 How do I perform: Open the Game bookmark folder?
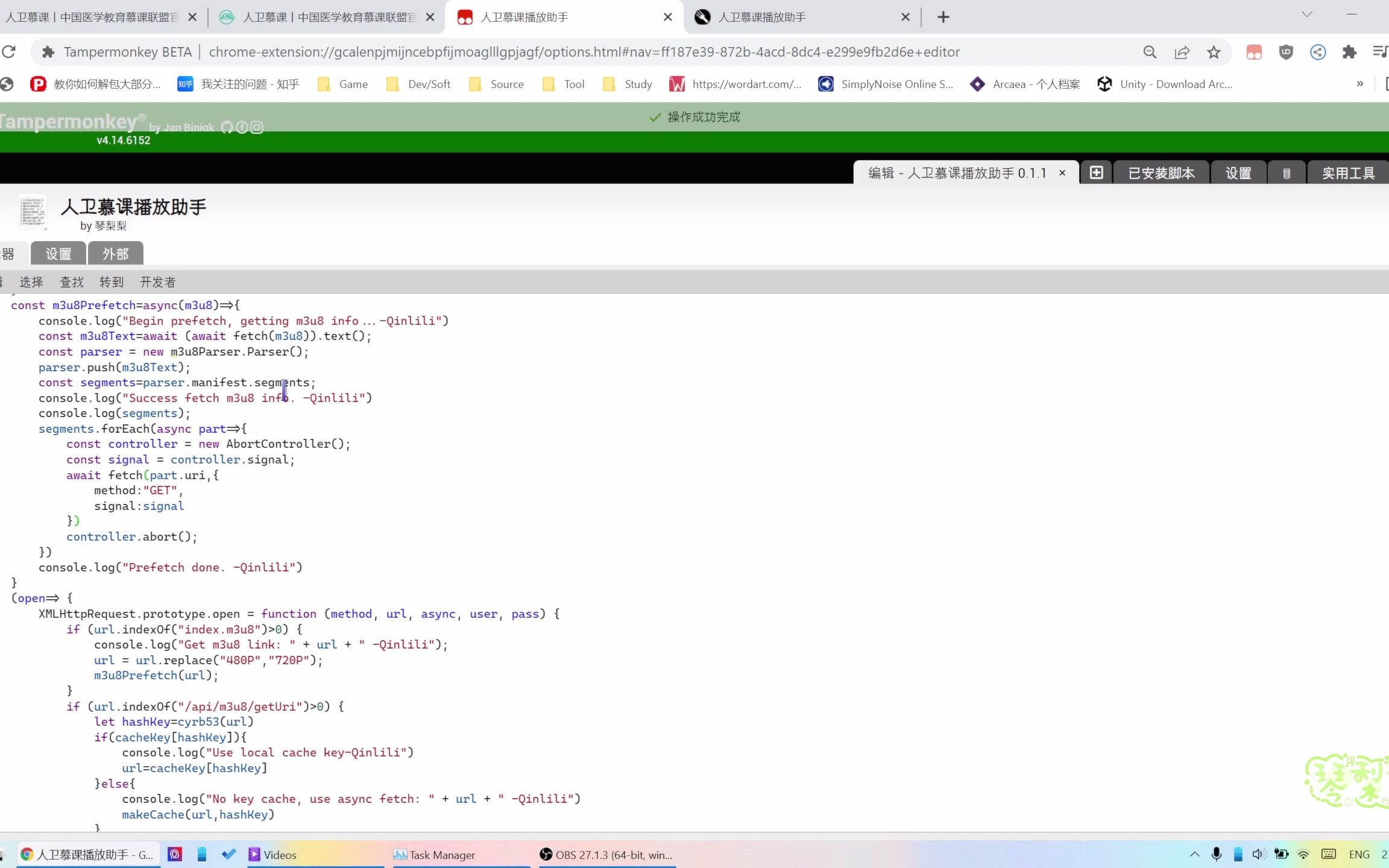342,84
